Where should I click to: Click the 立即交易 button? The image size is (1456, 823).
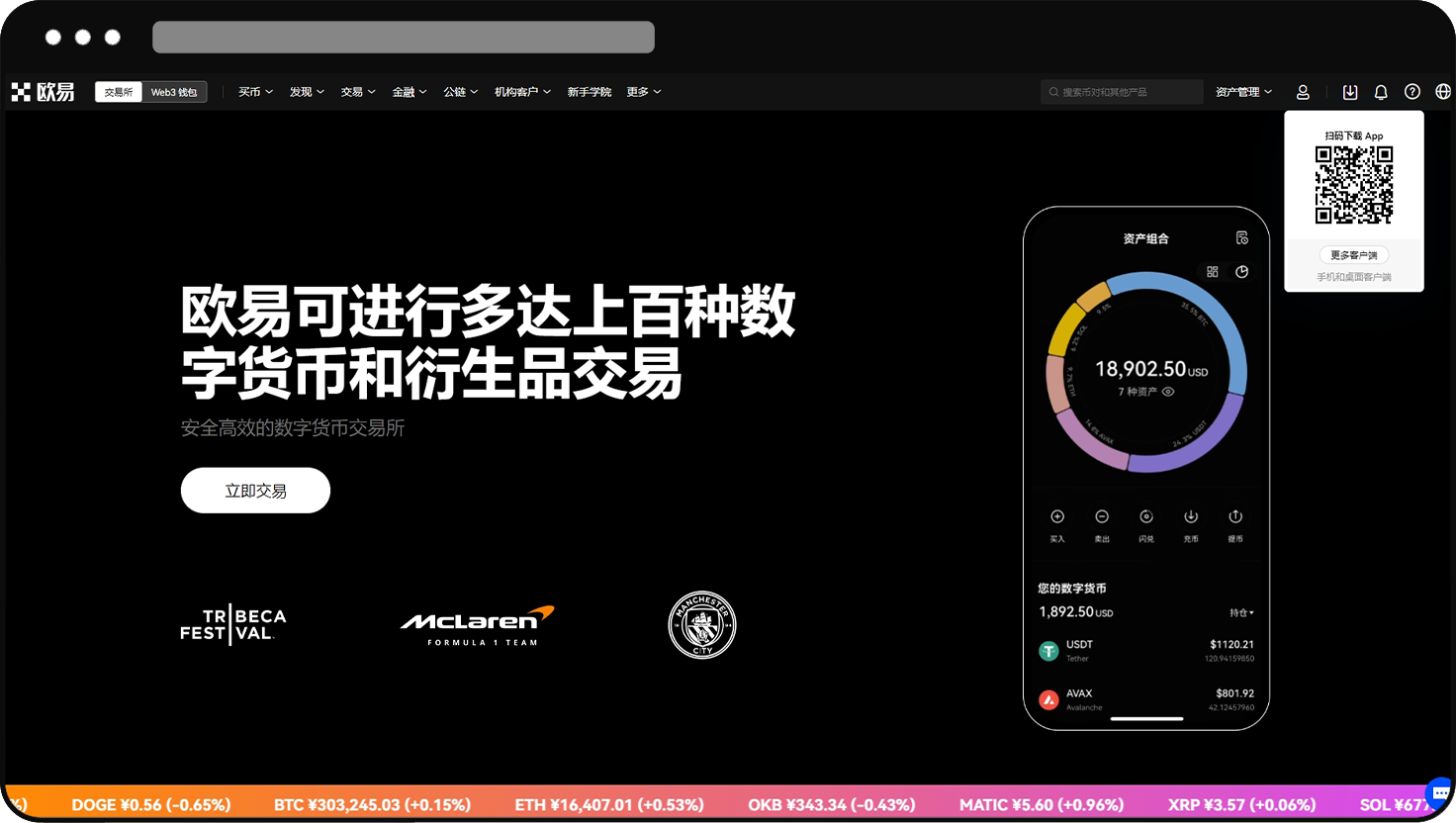coord(255,491)
